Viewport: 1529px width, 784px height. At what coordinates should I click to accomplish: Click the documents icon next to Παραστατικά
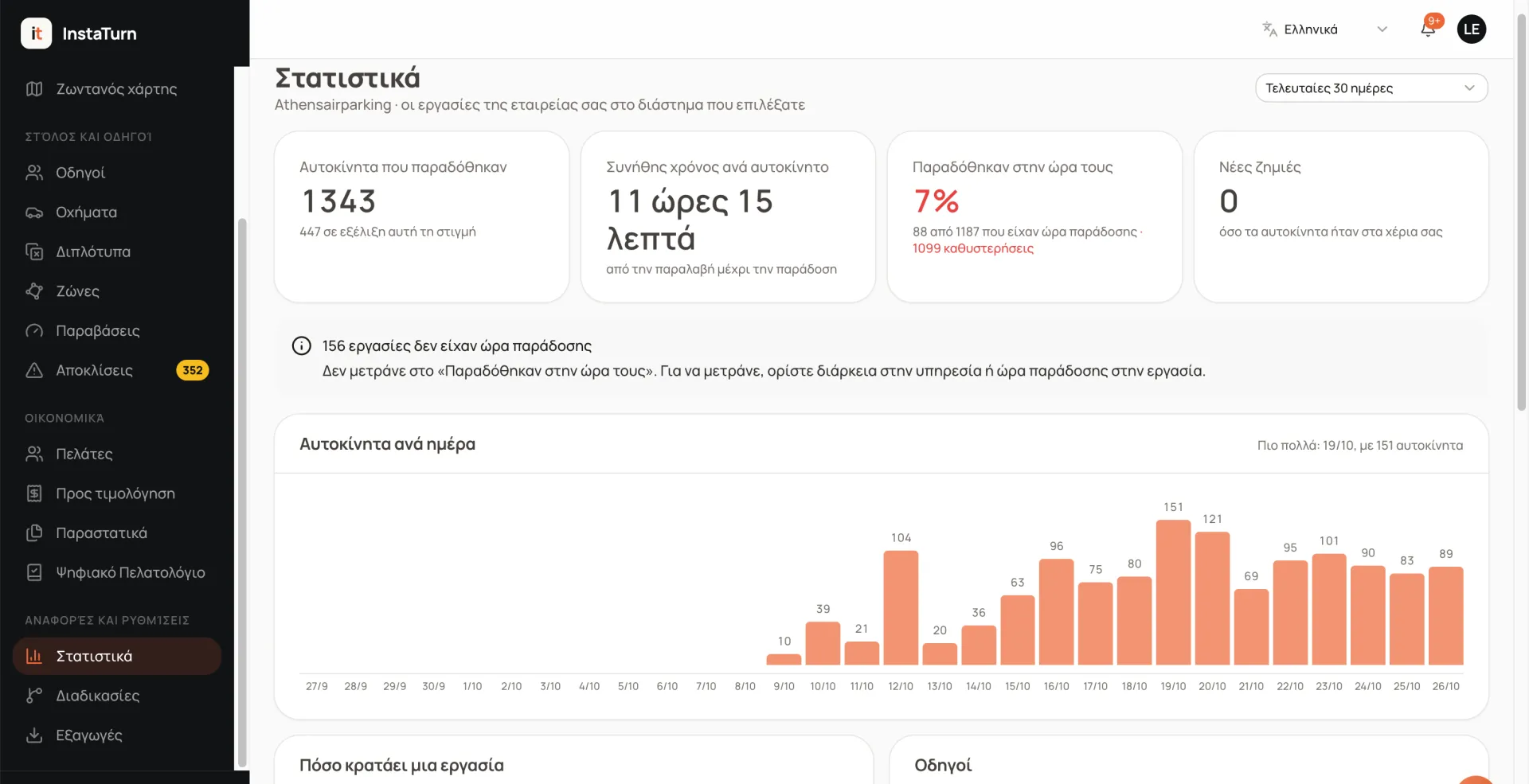point(34,532)
